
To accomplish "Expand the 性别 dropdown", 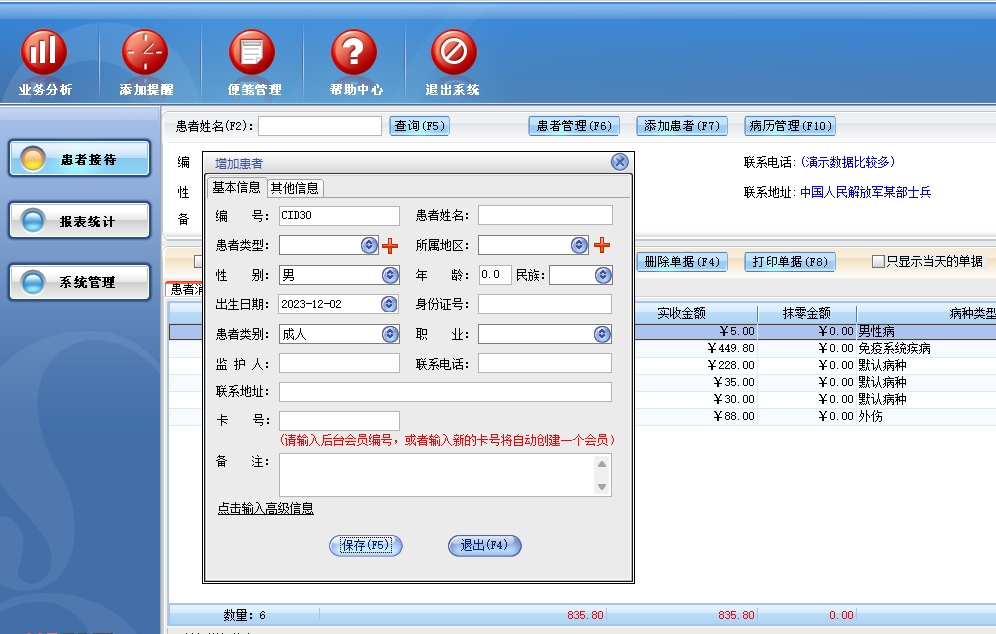I will [390, 275].
